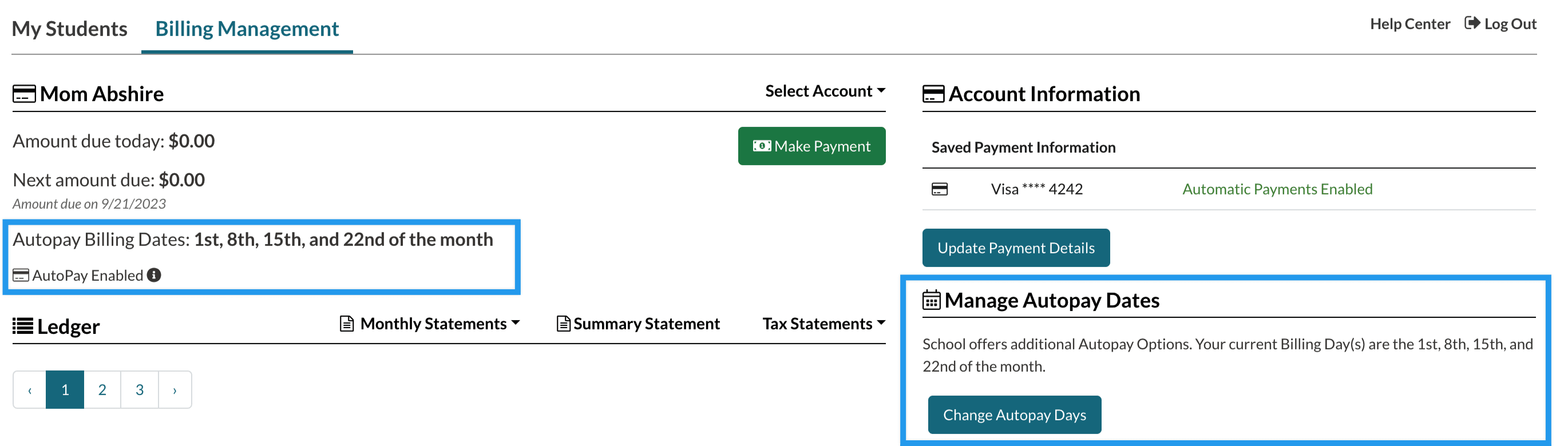This screenshot has height=446, width=1568.
Task: Click the Manage Autopay Dates calendar icon
Action: point(931,301)
